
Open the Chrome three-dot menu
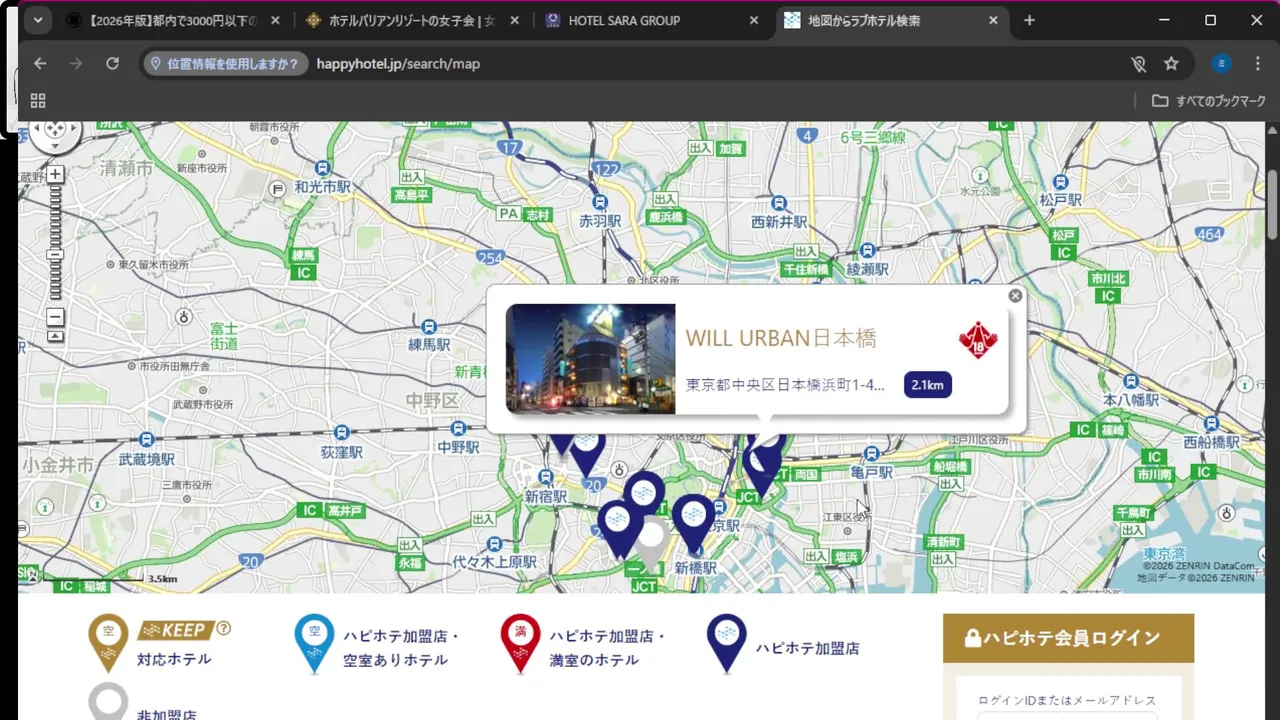[x=1258, y=63]
